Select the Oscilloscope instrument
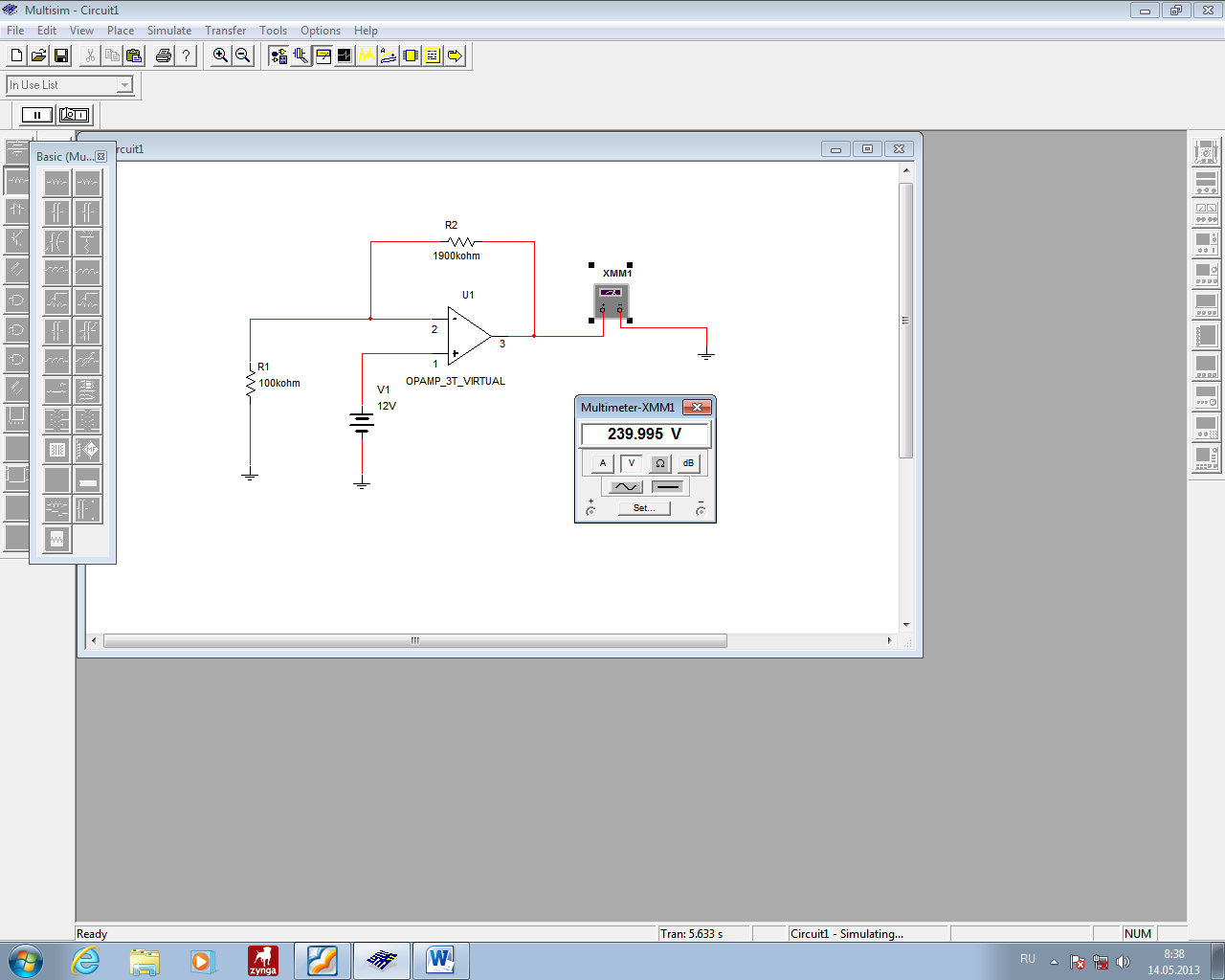 click(x=1206, y=243)
